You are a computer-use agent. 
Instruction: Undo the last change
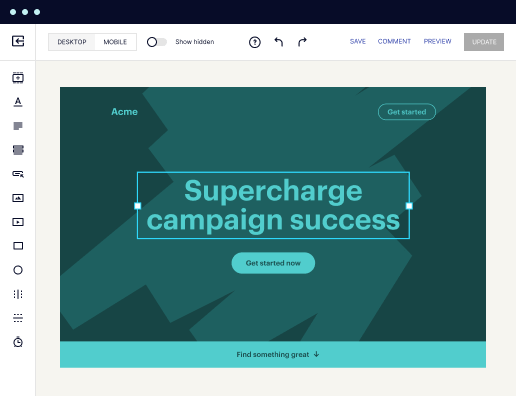279,42
